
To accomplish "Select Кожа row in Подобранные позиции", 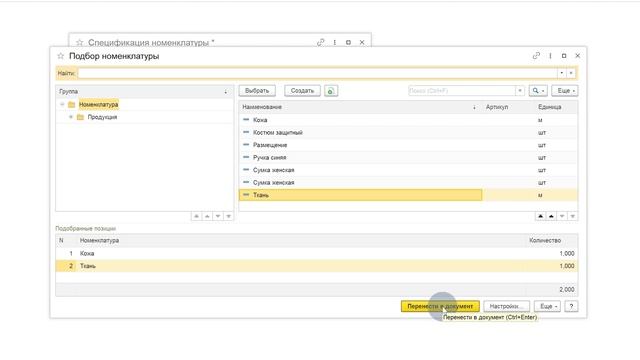I will (x=317, y=253).
